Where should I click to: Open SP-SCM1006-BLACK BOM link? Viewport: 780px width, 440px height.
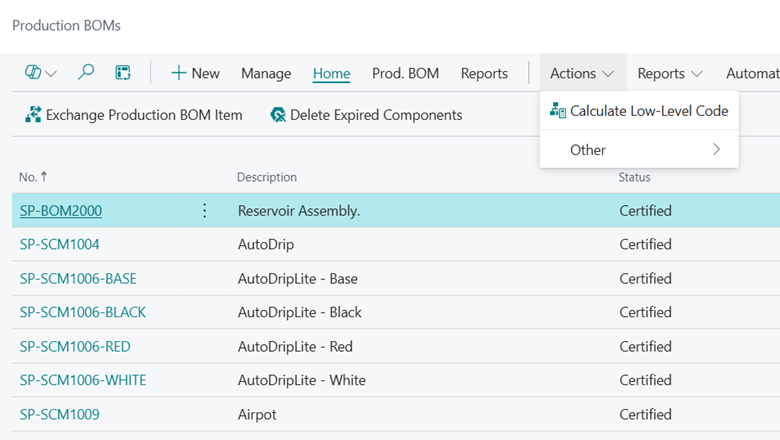[83, 312]
